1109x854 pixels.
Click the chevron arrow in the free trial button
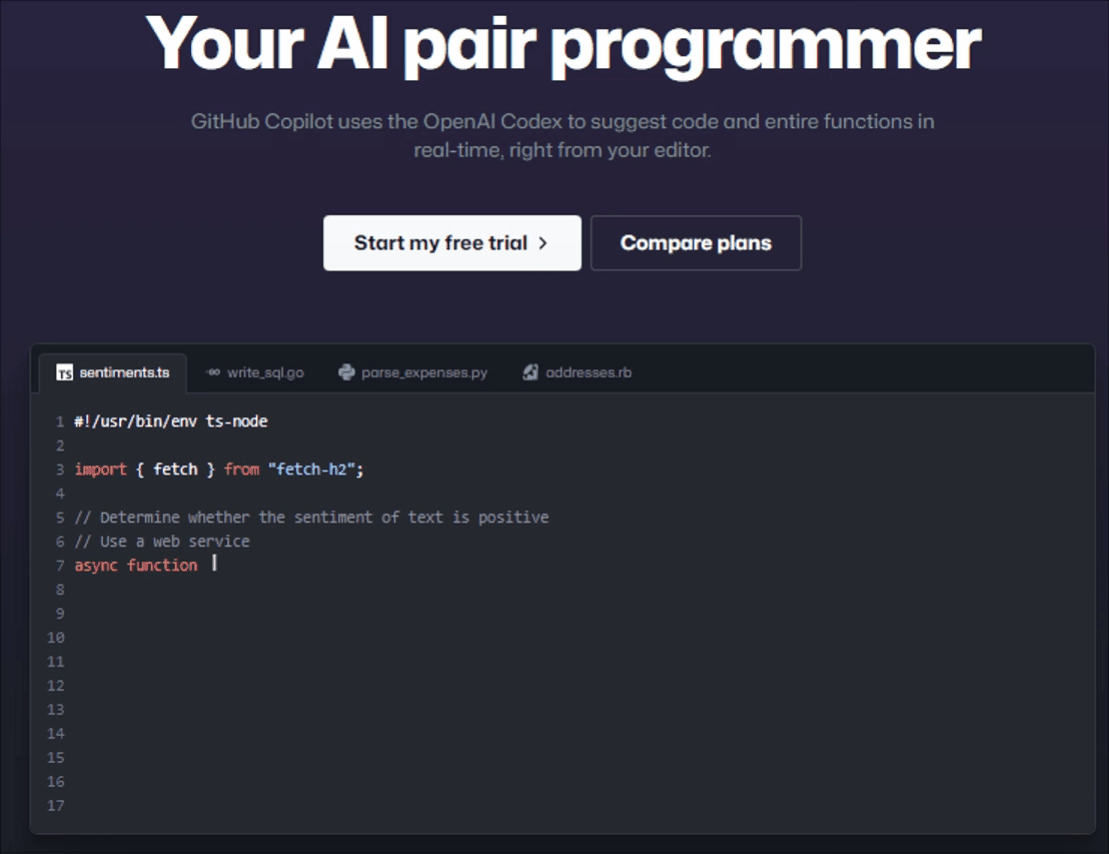(x=543, y=243)
